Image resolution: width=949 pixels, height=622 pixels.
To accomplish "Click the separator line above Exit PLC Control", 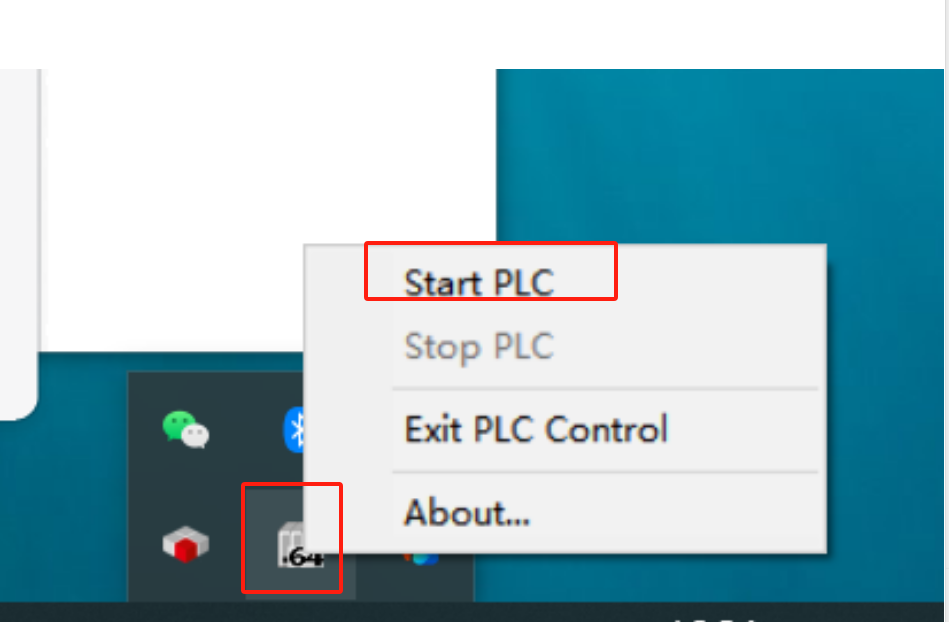I will coord(605,388).
